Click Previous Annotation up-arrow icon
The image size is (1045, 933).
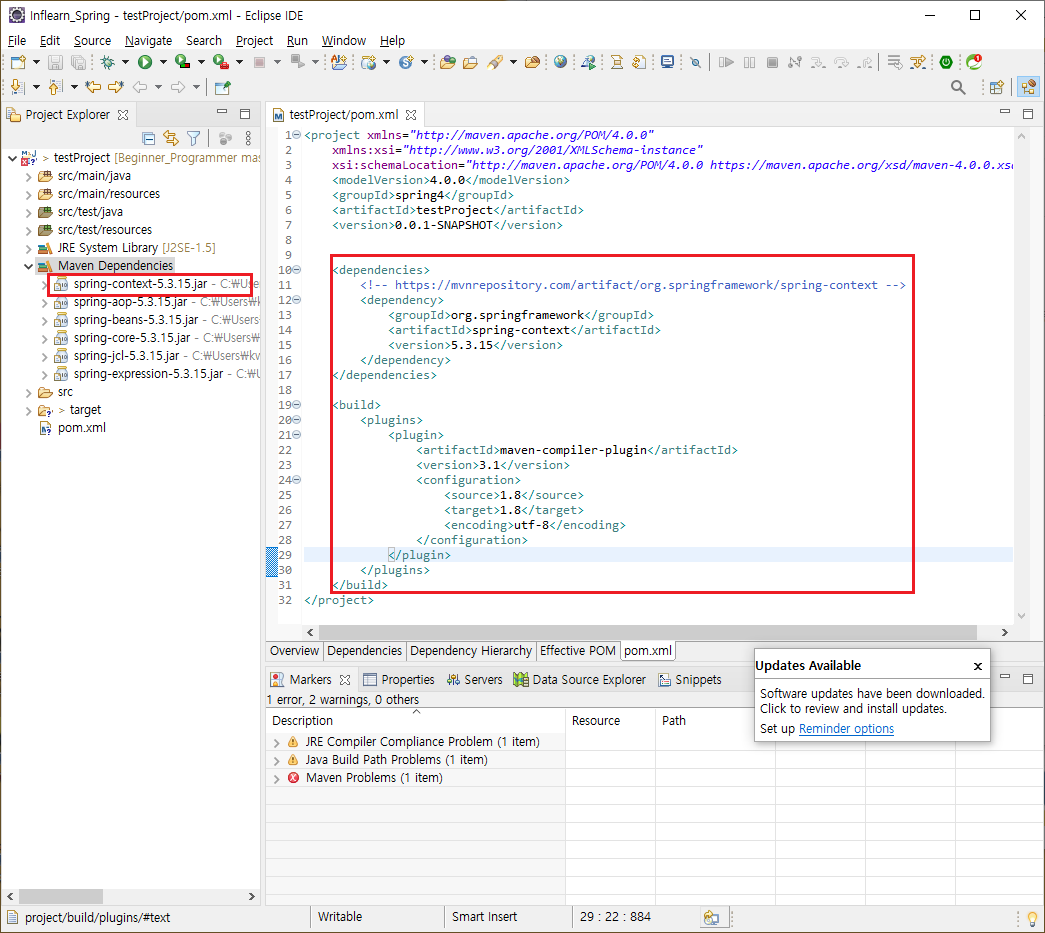(56, 87)
